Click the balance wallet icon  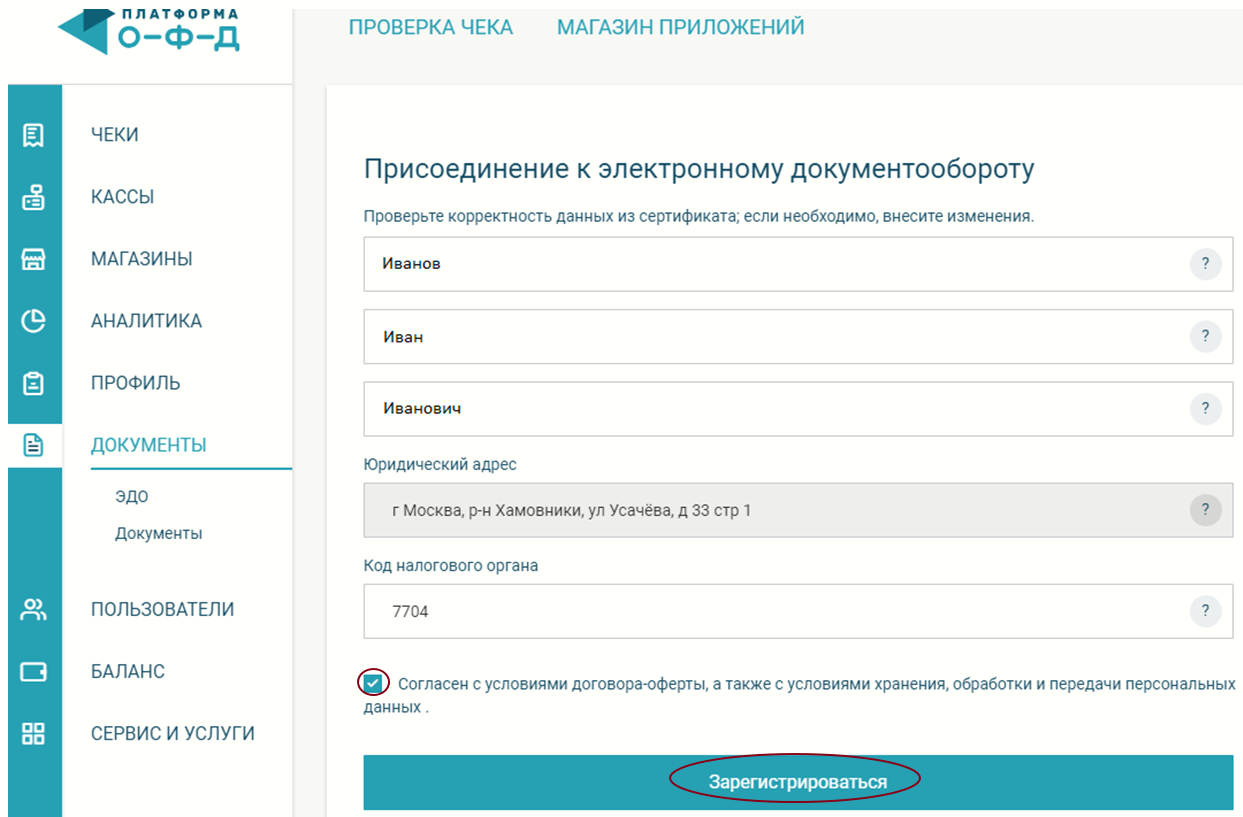click(x=34, y=672)
